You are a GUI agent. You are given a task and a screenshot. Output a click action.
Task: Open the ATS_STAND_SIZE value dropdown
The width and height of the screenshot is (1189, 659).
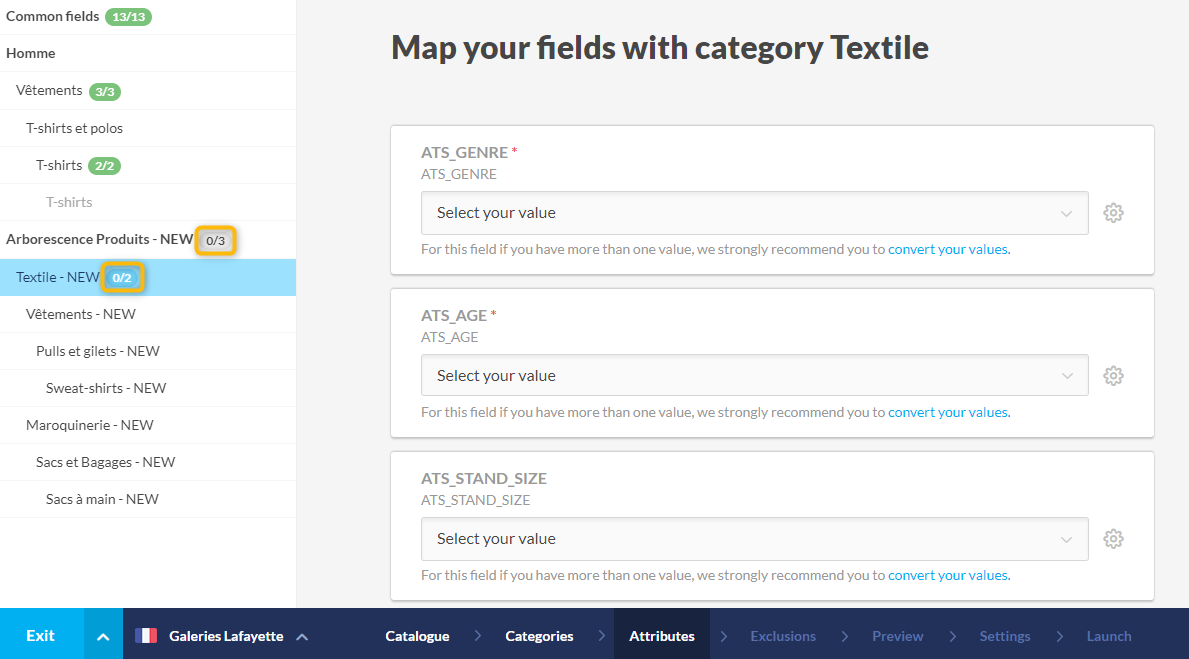coord(754,539)
